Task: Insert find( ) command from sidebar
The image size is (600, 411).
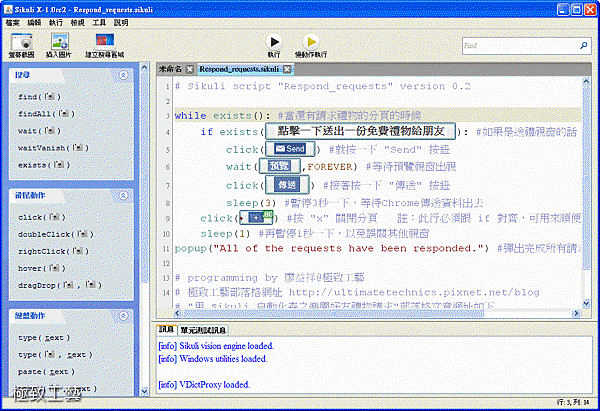Action: click(x=39, y=97)
